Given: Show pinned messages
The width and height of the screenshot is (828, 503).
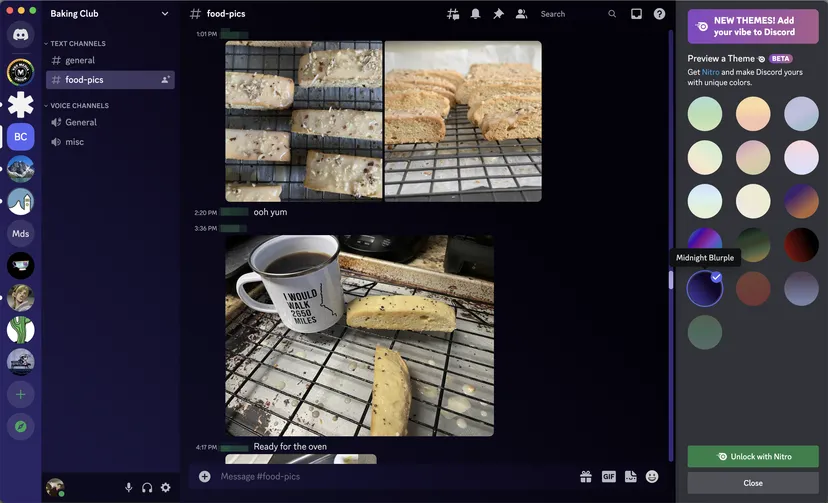Looking at the screenshot, I should 498,14.
